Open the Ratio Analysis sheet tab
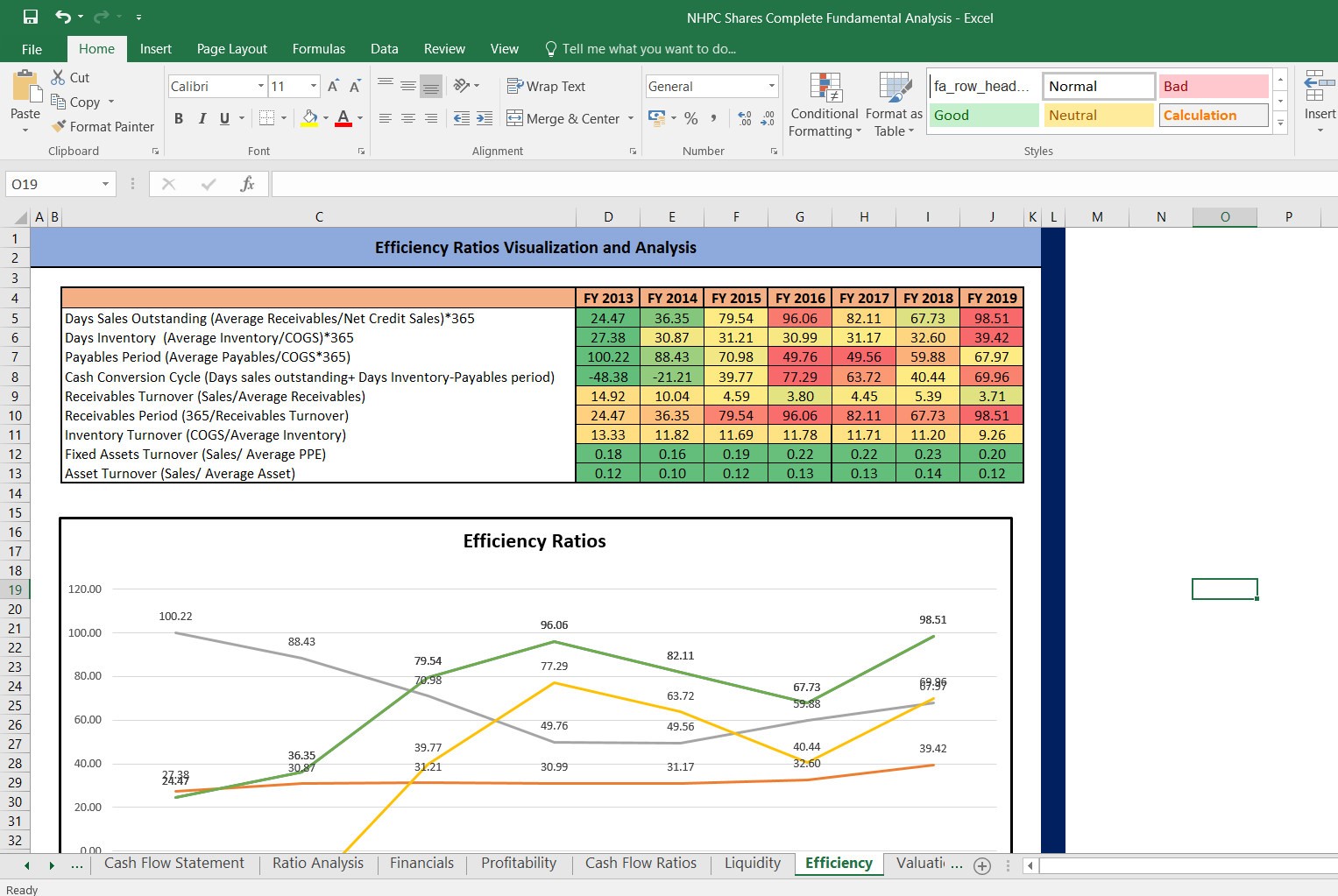This screenshot has height=896, width=1338. [318, 863]
